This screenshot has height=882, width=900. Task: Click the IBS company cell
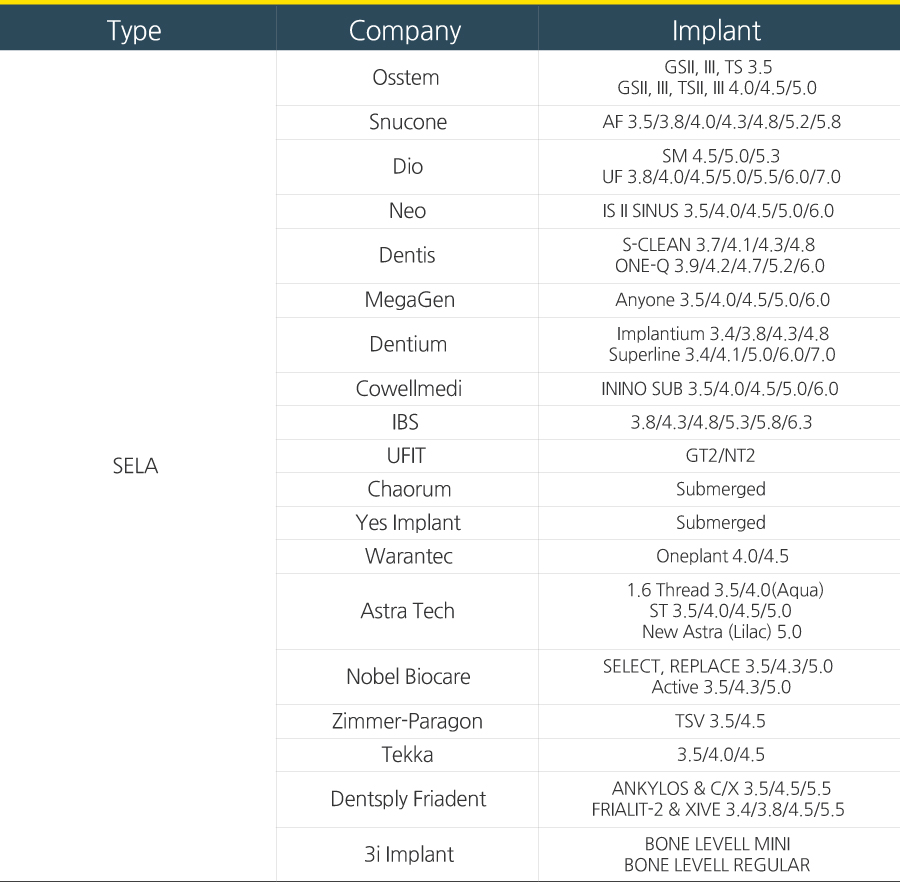(405, 422)
